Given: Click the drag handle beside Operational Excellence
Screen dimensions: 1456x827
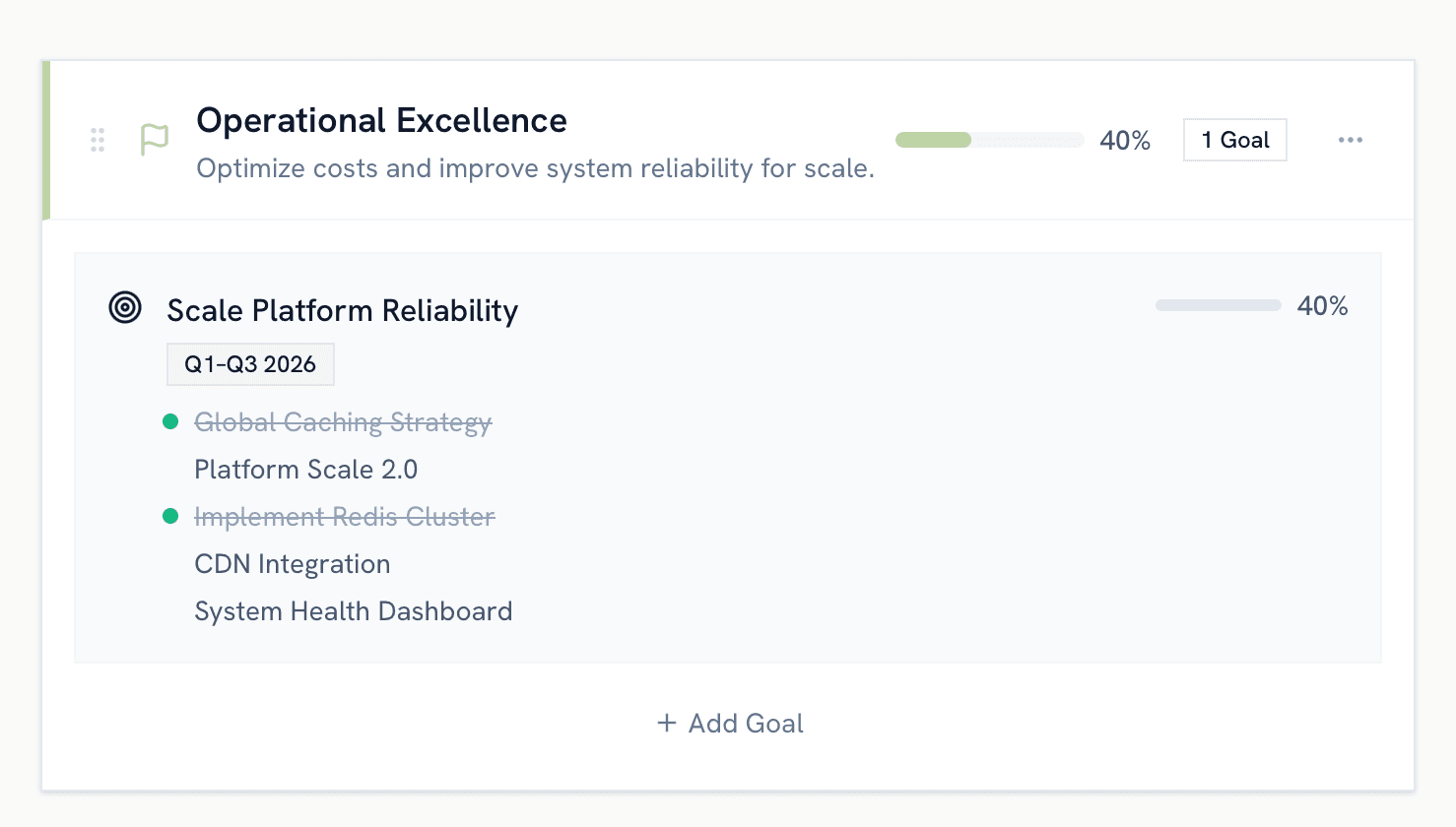Looking at the screenshot, I should pos(98,140).
